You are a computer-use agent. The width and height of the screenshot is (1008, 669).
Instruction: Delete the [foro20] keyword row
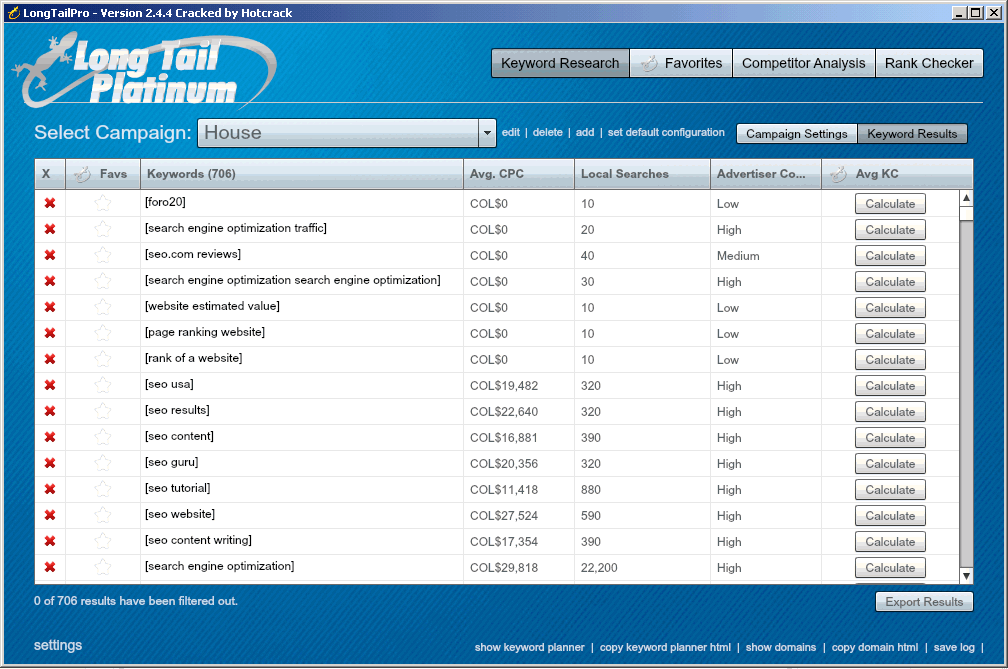click(50, 203)
